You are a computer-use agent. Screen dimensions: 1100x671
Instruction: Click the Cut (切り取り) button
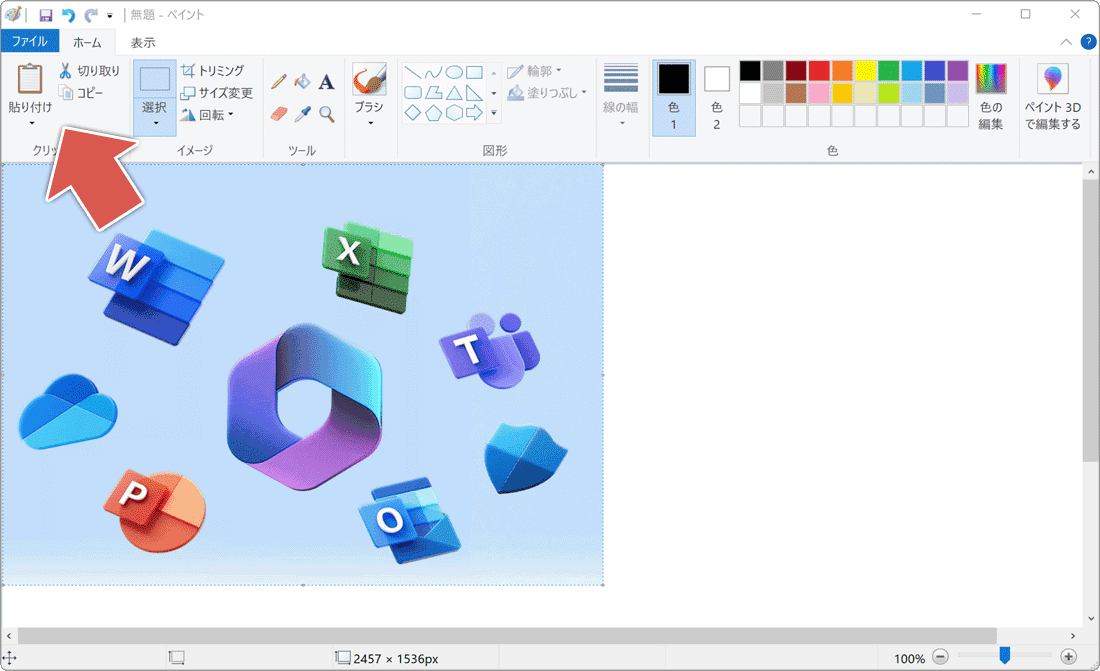(x=89, y=71)
